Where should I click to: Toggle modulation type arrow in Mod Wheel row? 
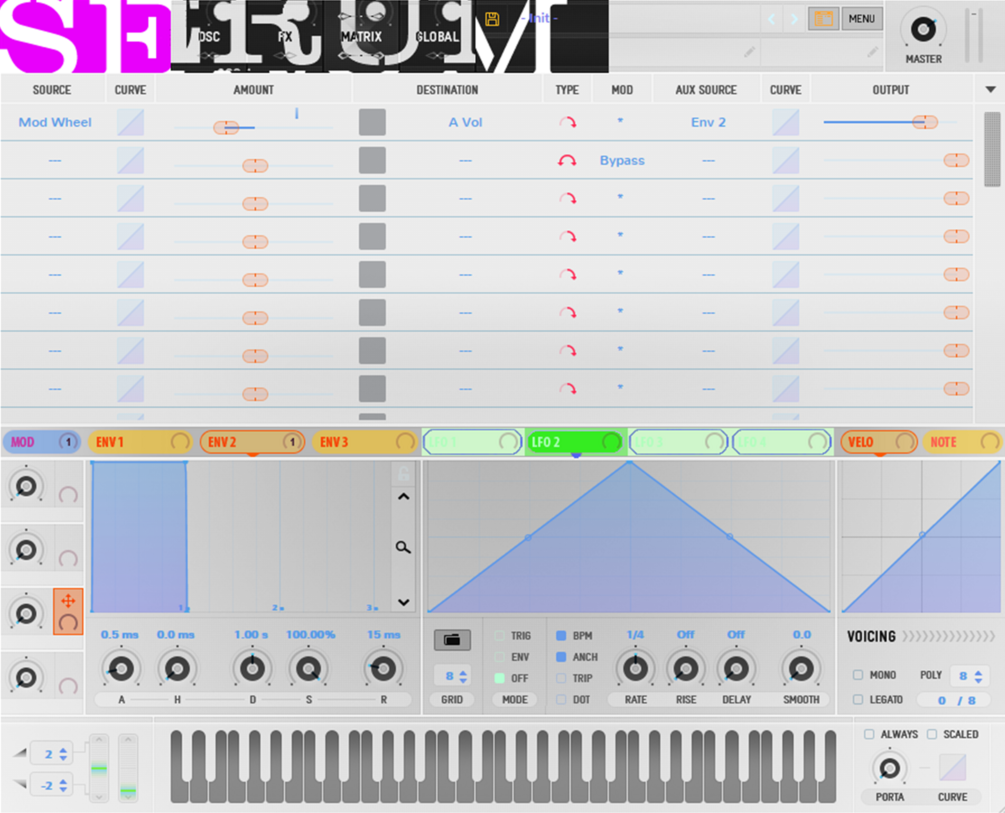point(567,122)
